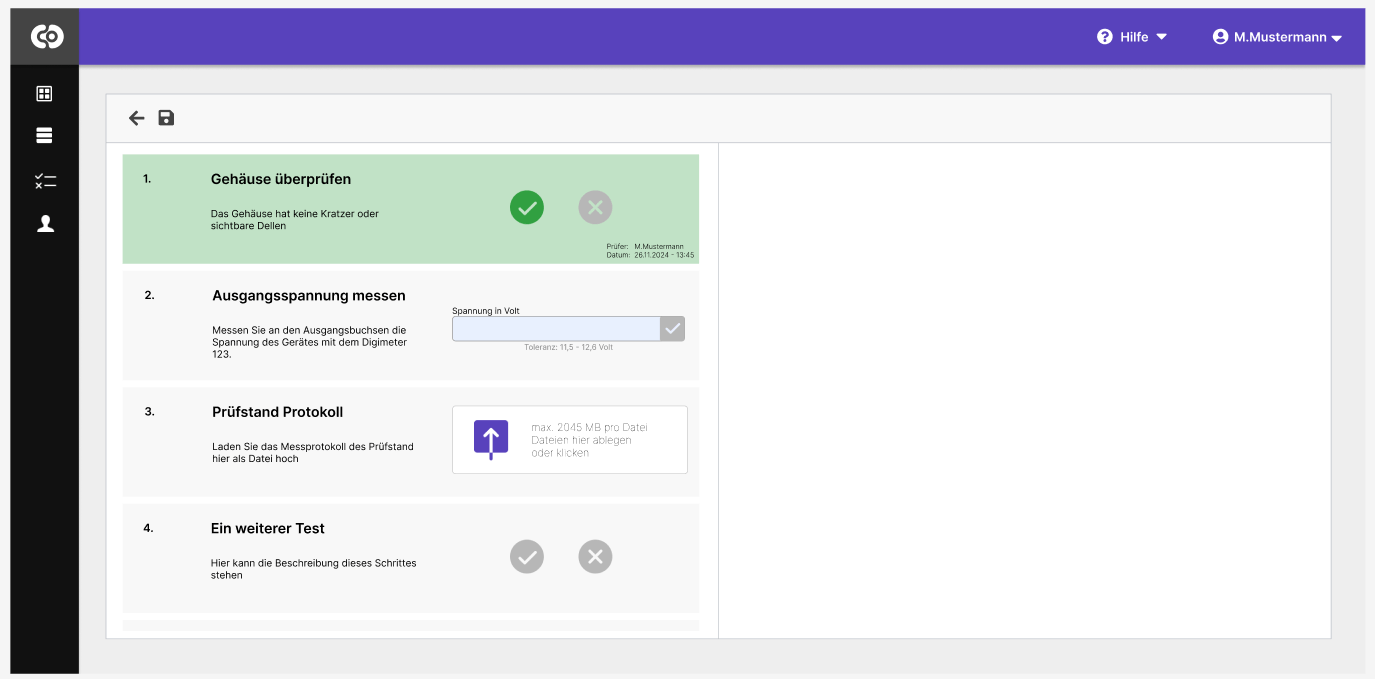Mark Ein weiterer Test as failed

pos(595,556)
